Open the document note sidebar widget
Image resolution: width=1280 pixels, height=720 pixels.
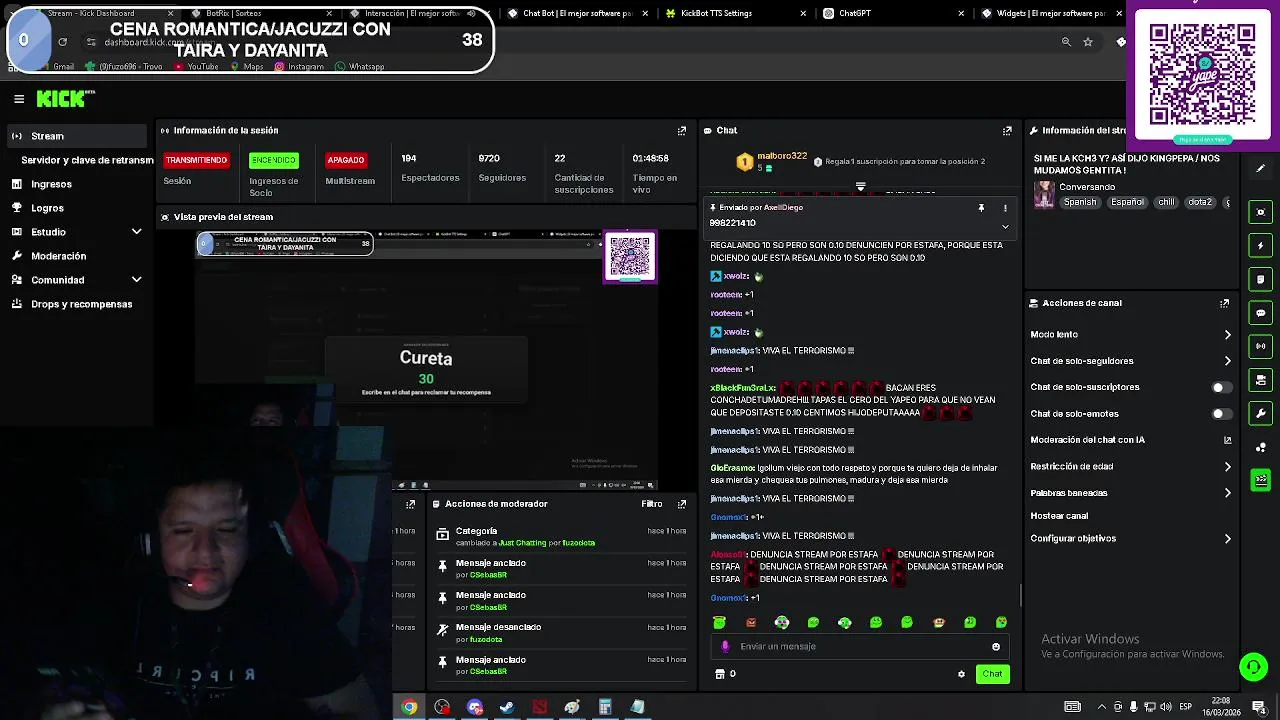pos(1261,279)
